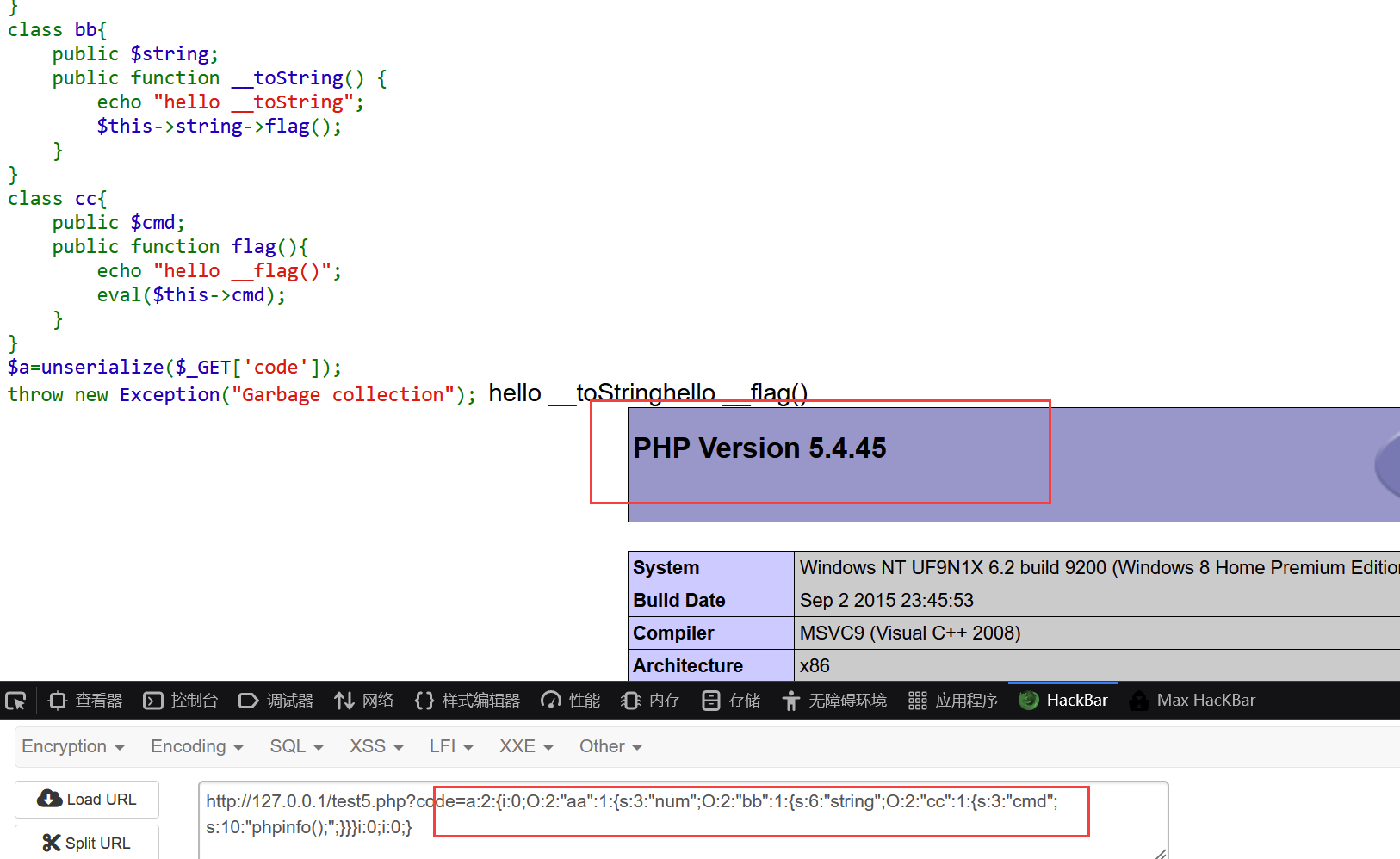The image size is (1400, 859).
Task: Open the LFI dropdown menu
Action: click(451, 746)
